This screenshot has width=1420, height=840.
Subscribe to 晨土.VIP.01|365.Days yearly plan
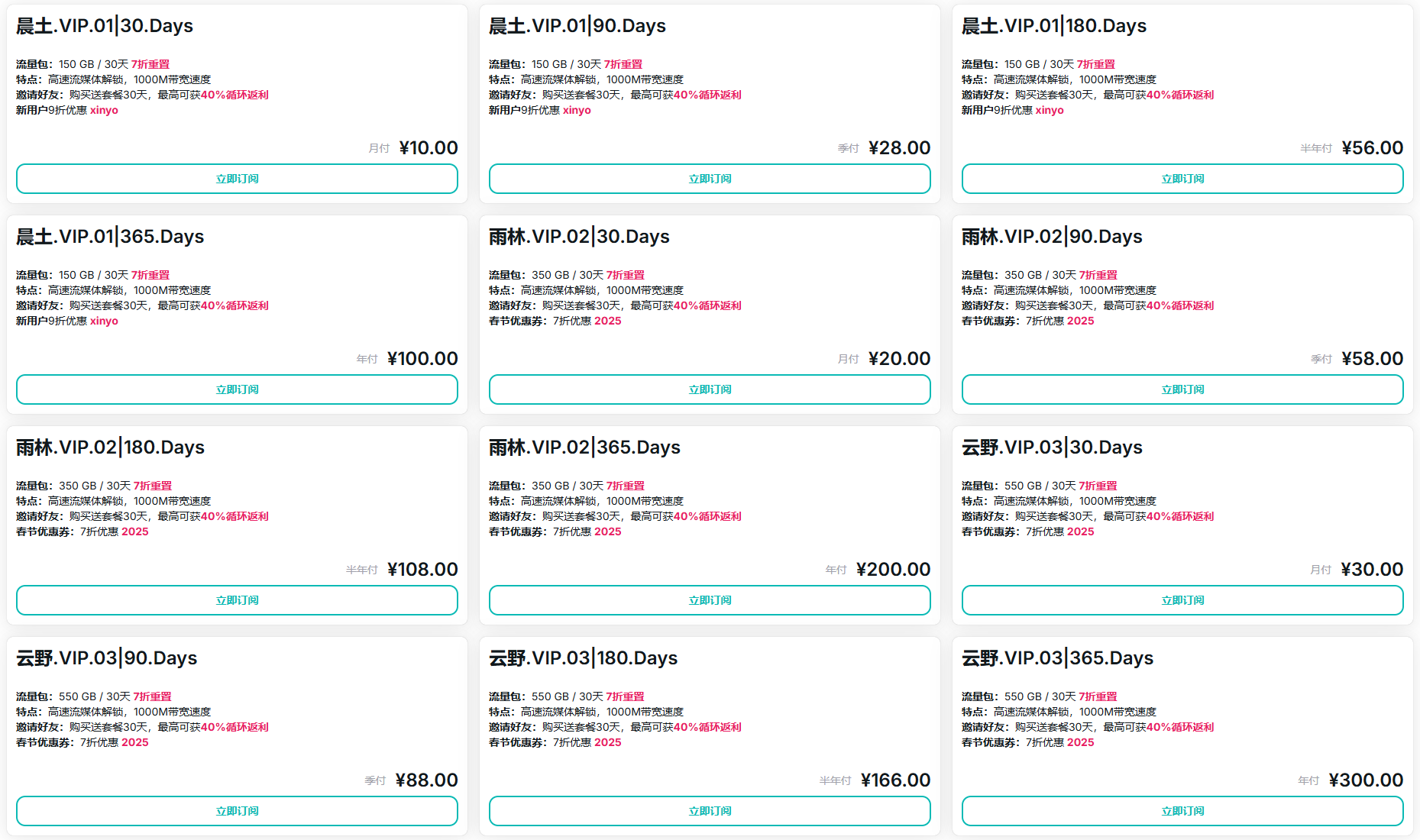tap(237, 389)
